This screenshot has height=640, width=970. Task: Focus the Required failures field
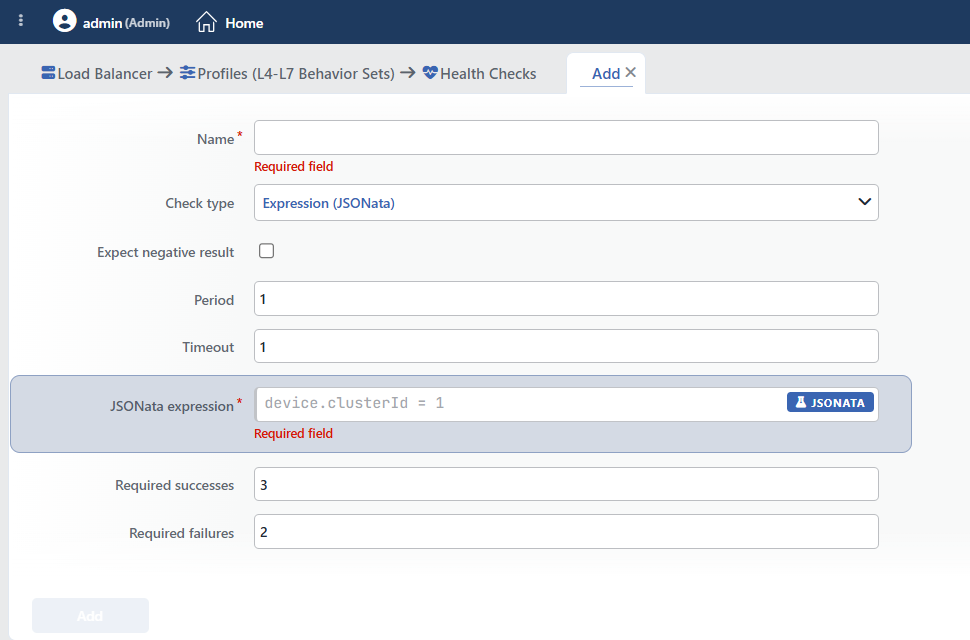tap(566, 532)
